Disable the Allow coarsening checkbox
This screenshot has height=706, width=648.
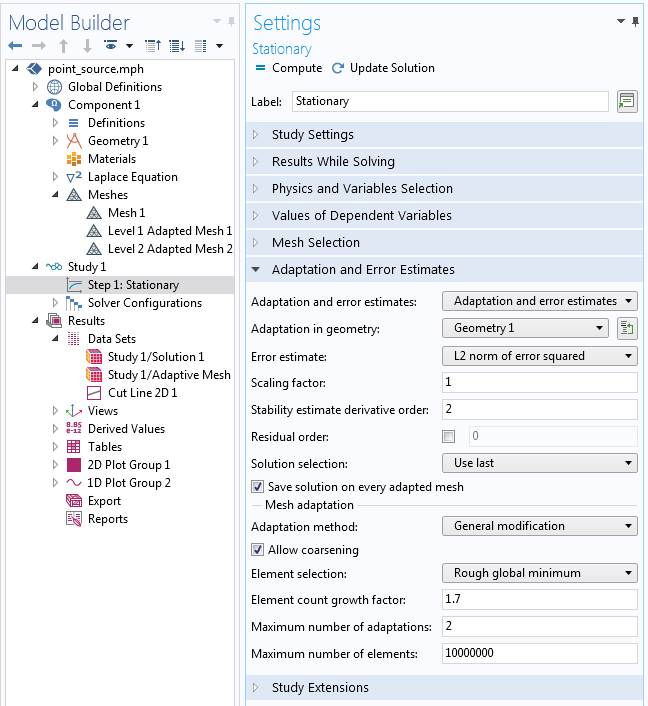(258, 550)
